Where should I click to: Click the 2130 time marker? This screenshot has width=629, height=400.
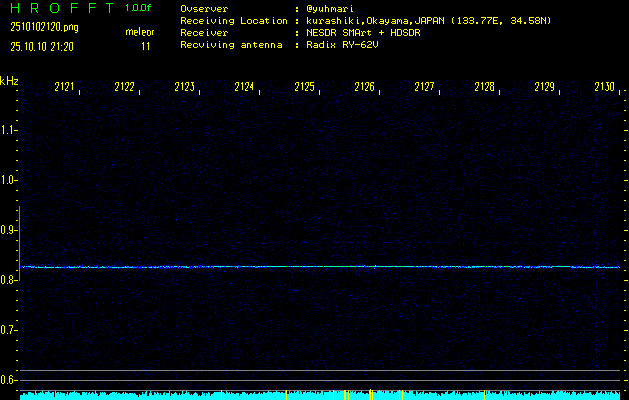pyautogui.click(x=604, y=88)
